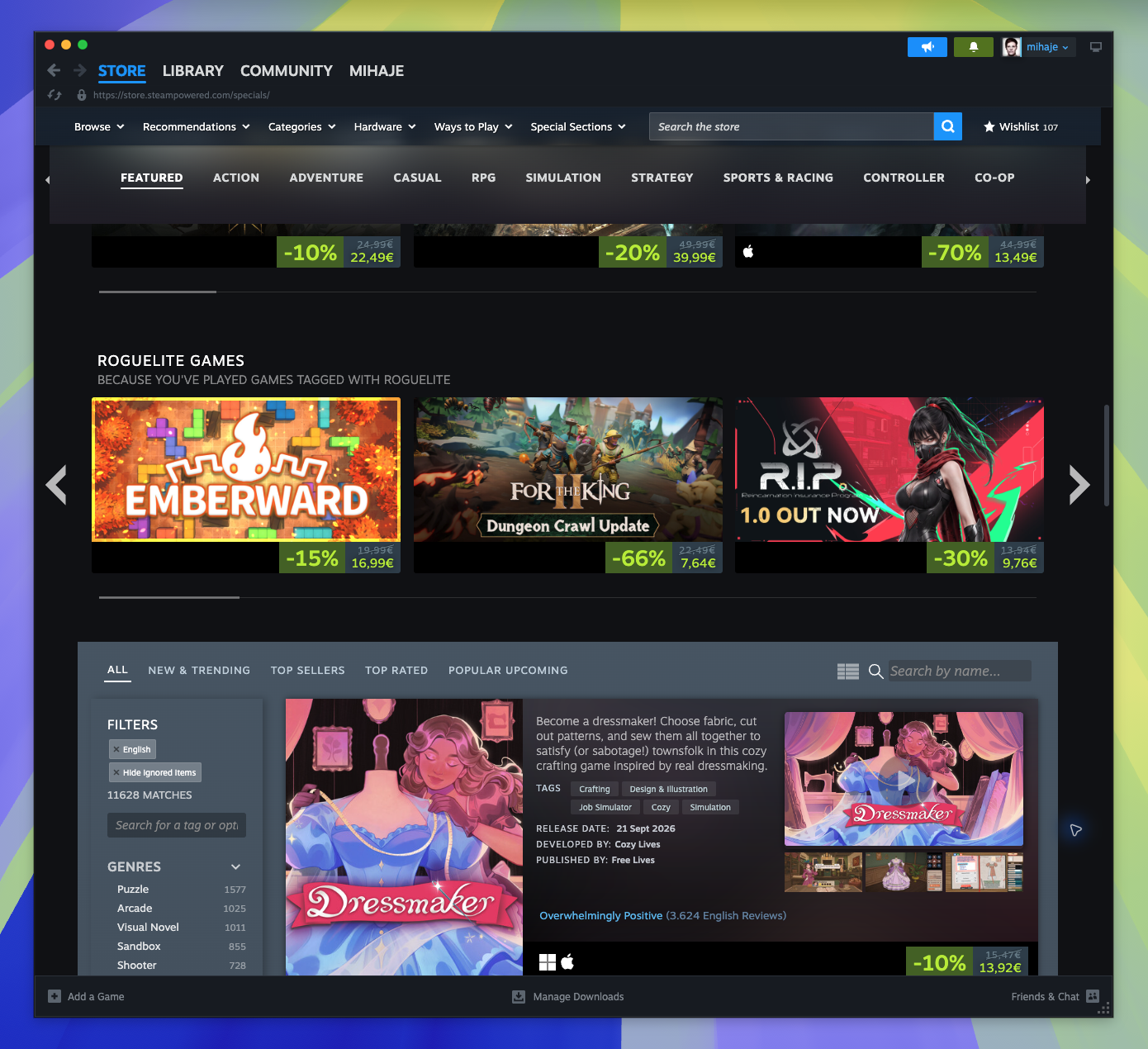Open the megaphone announcements button
Viewport: 1148px width, 1049px height.
pos(927,47)
